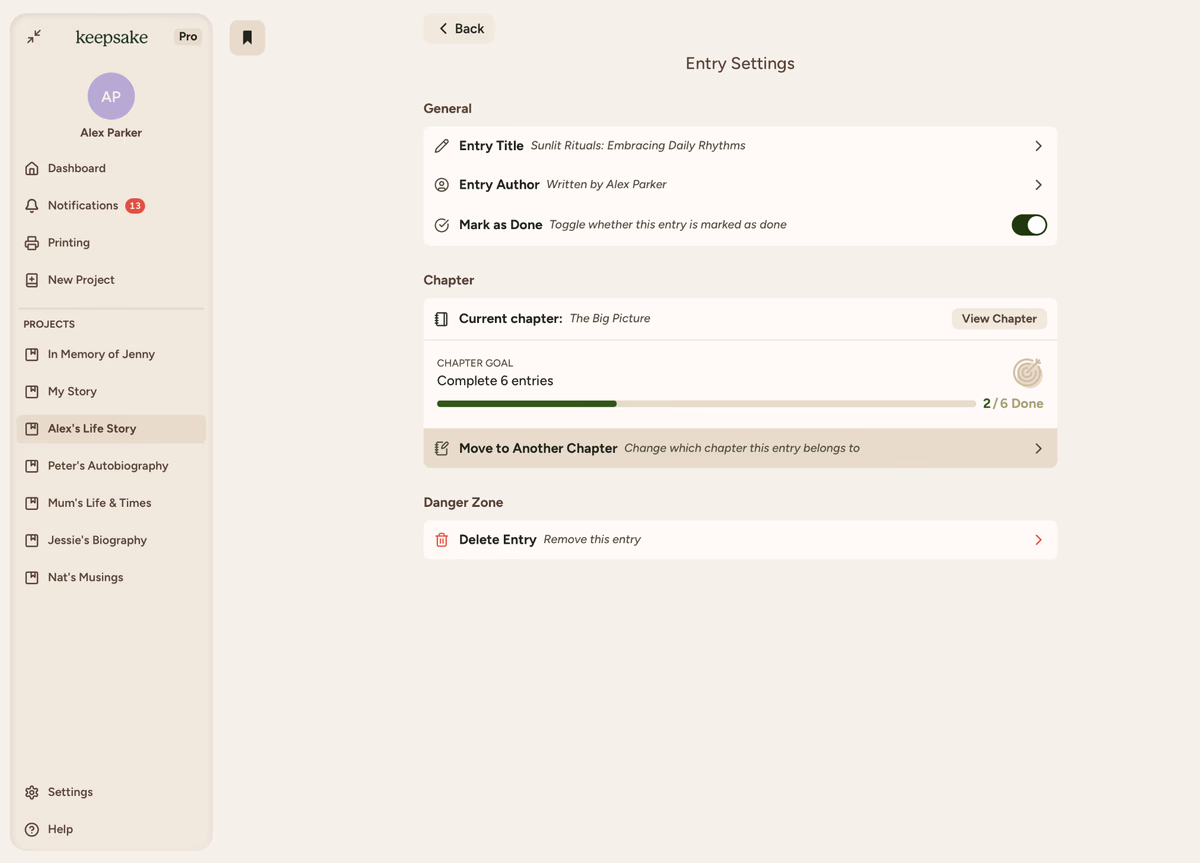Click the chapter goal progress bar
The image size is (1200, 863).
705,404
